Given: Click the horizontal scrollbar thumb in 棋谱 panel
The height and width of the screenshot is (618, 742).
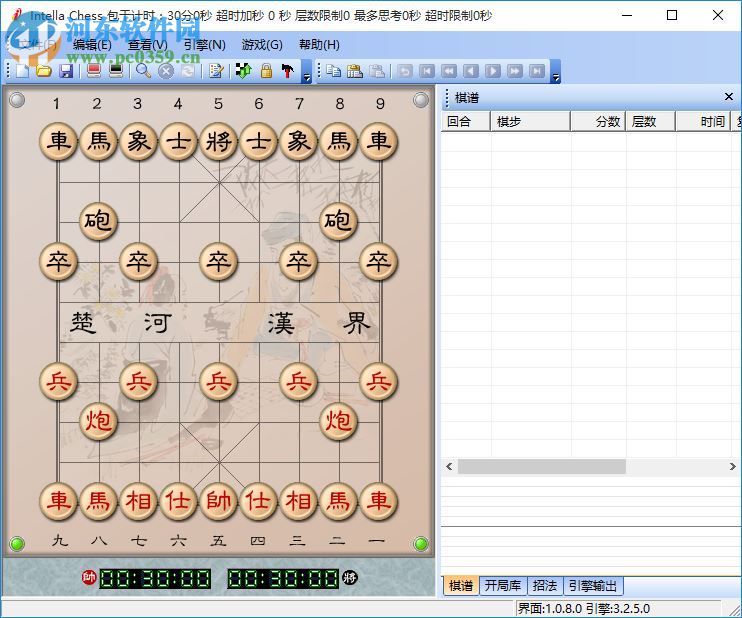Looking at the screenshot, I should (x=542, y=467).
